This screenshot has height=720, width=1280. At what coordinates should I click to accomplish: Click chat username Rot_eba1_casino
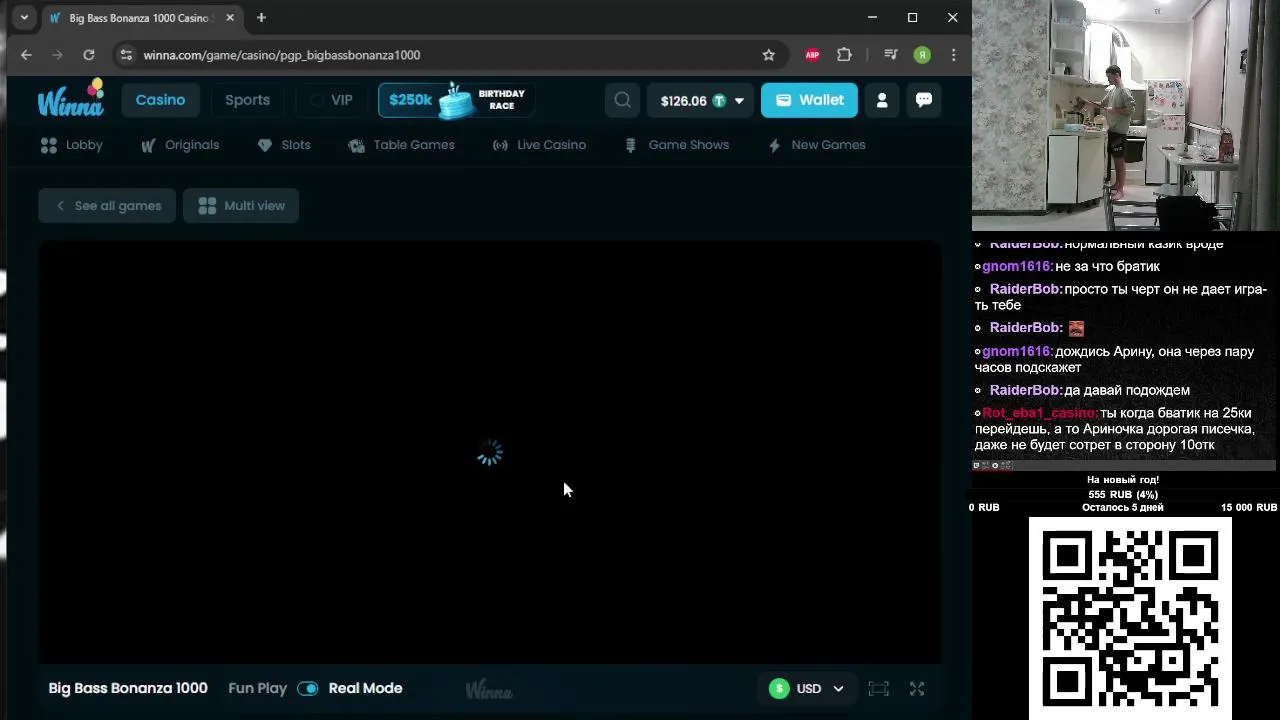1040,413
